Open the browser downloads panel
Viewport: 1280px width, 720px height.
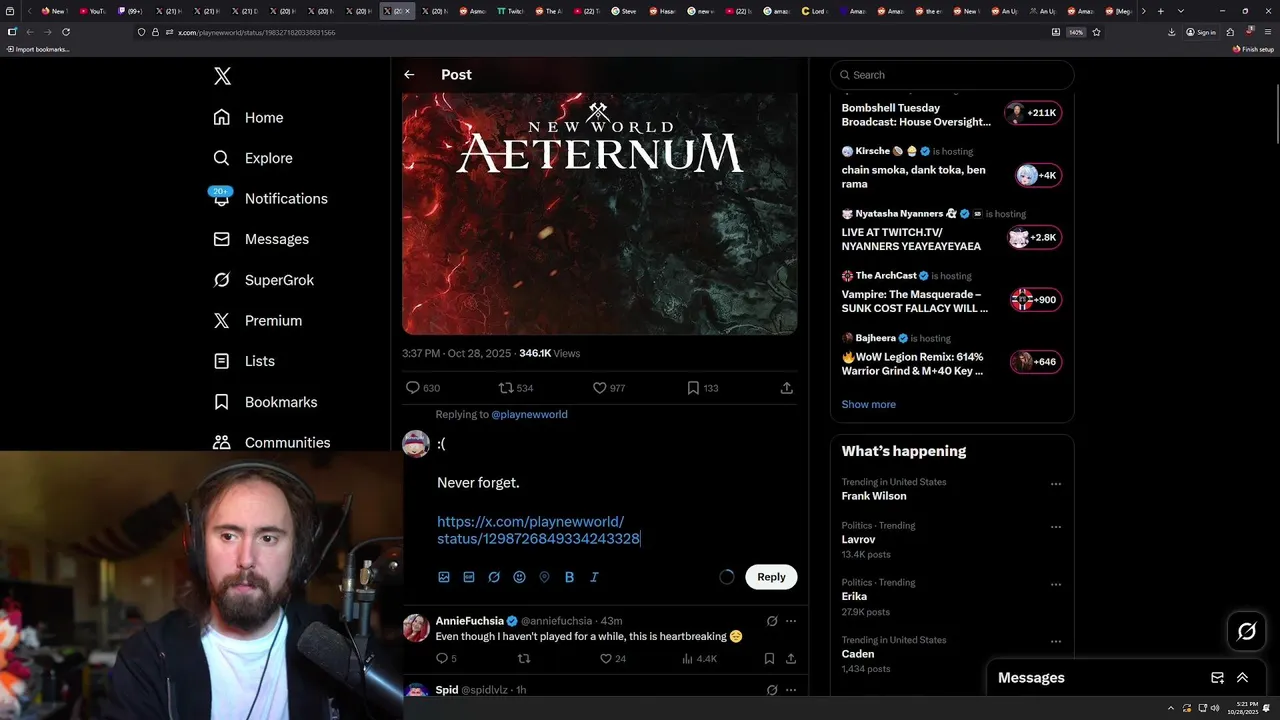(1171, 32)
